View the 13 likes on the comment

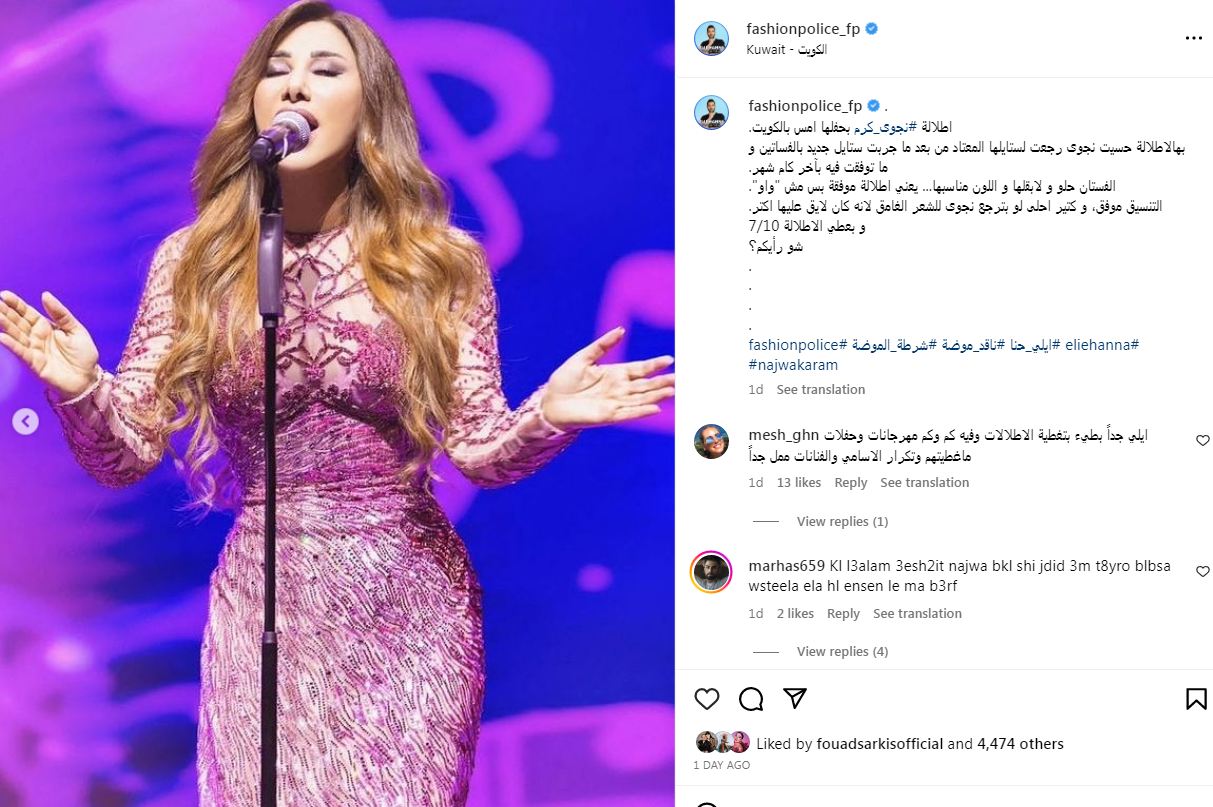(799, 483)
